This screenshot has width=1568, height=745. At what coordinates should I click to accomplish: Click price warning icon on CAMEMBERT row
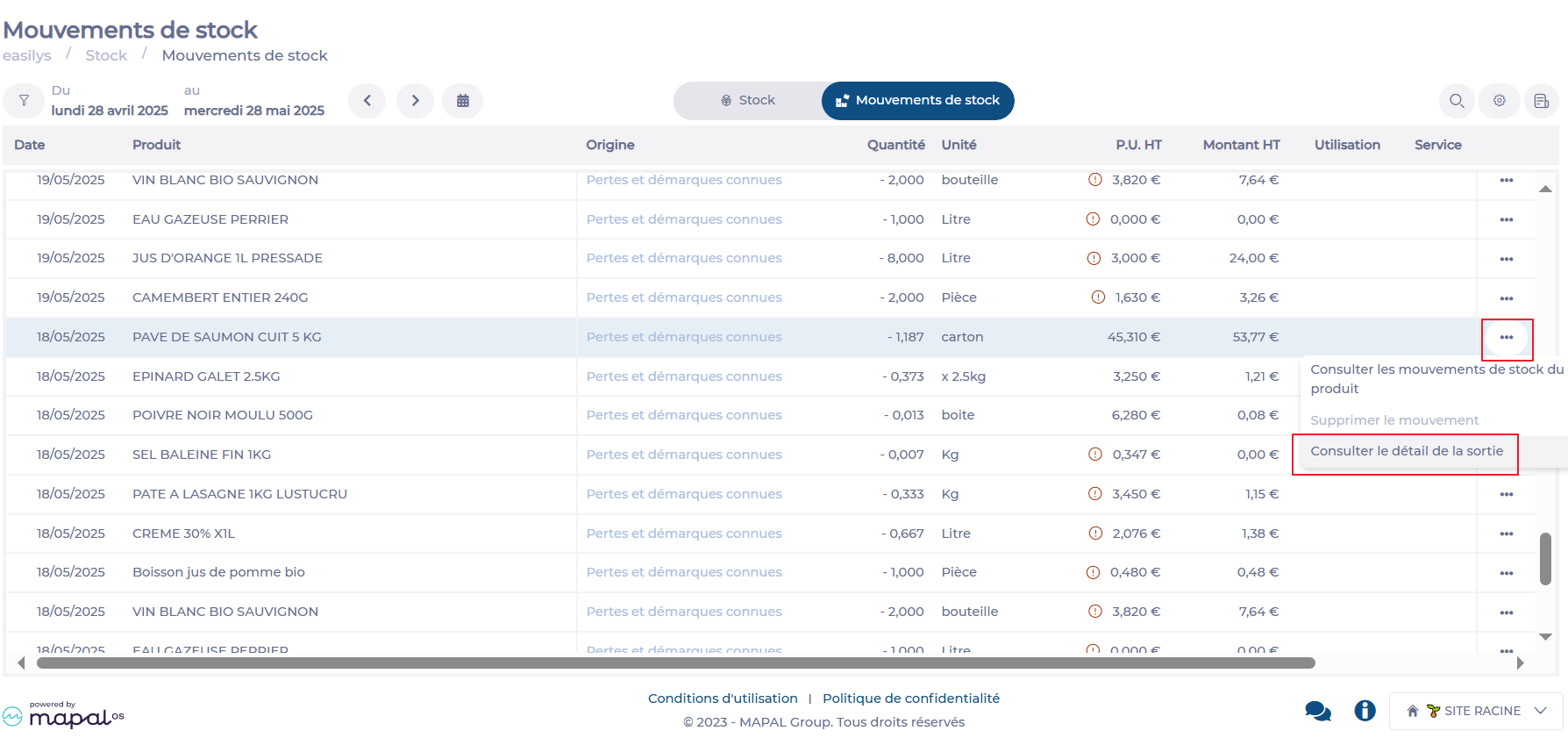1098,297
